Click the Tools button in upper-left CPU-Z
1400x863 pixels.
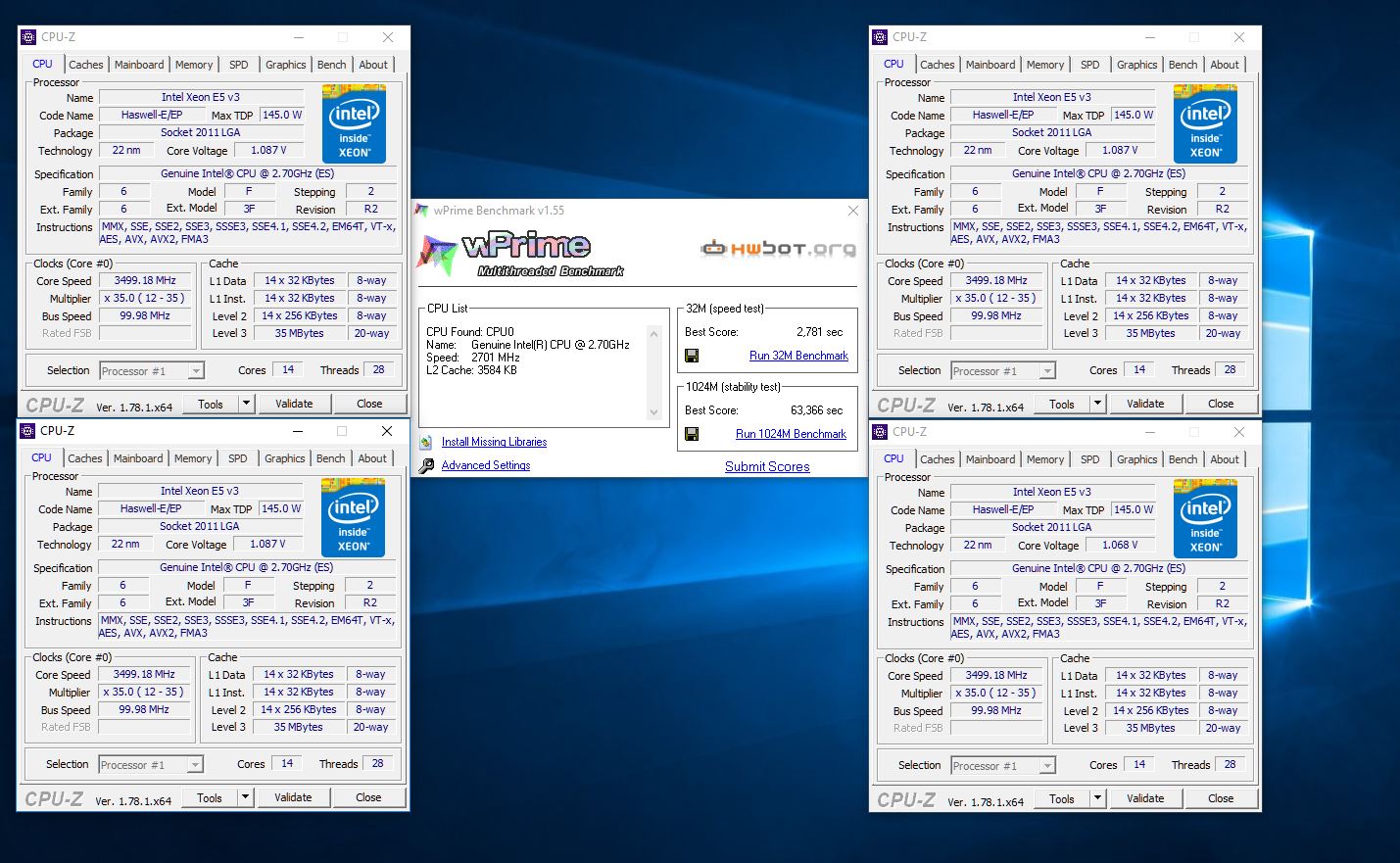[211, 404]
